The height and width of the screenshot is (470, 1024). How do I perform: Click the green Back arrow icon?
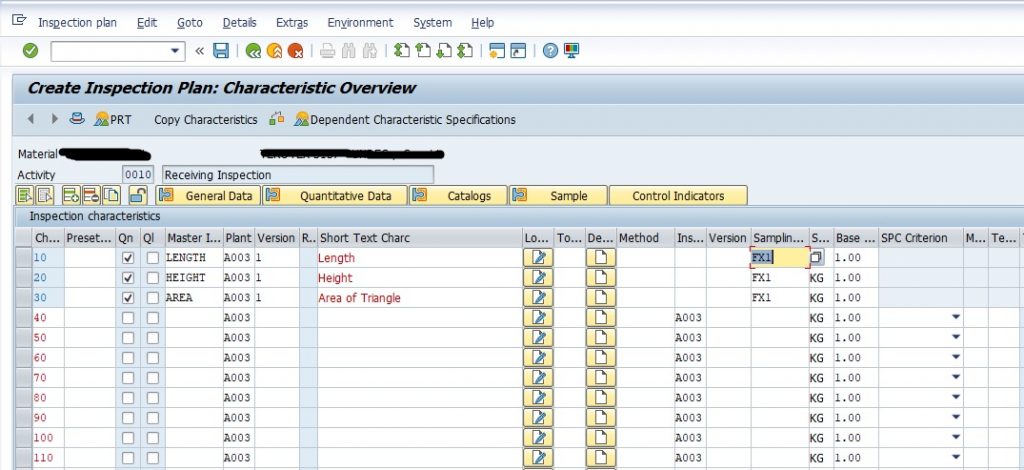[x=253, y=51]
